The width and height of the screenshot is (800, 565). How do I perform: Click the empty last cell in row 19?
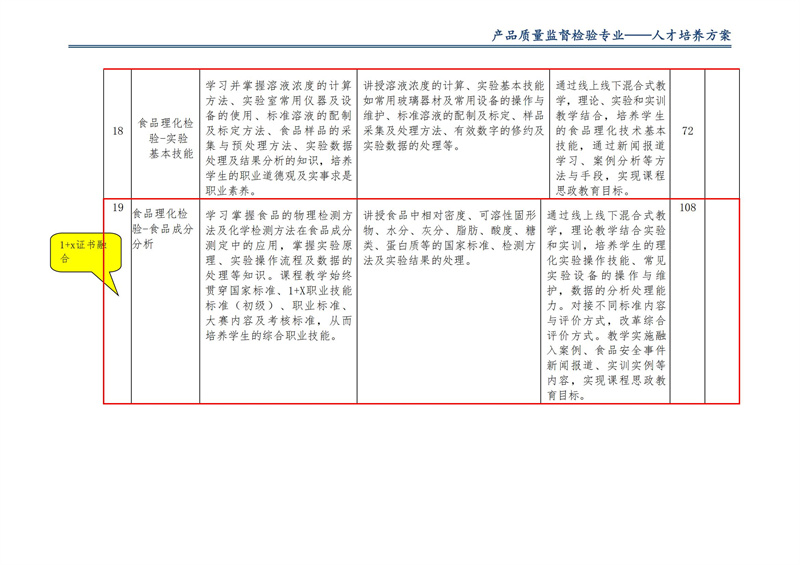tap(722, 300)
